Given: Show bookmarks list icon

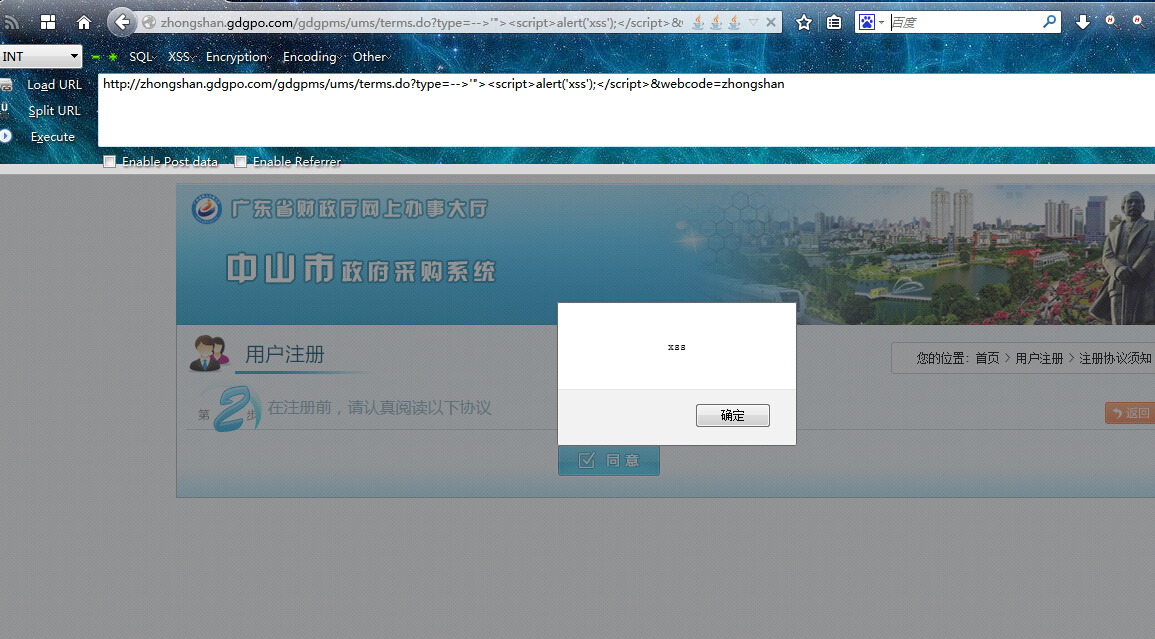Looking at the screenshot, I should tap(833, 23).
